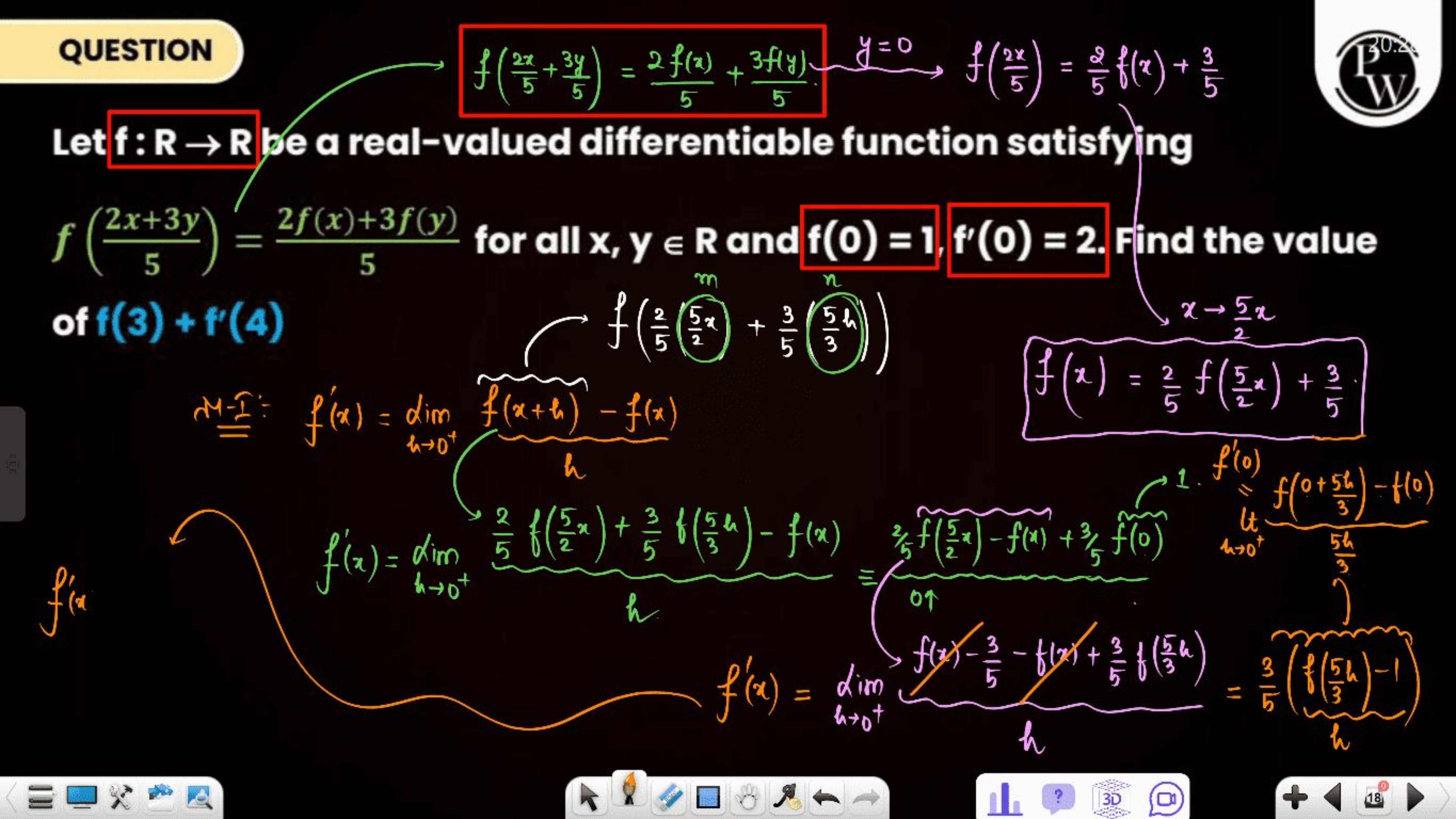Open the 3D model viewer icon

tap(1111, 798)
